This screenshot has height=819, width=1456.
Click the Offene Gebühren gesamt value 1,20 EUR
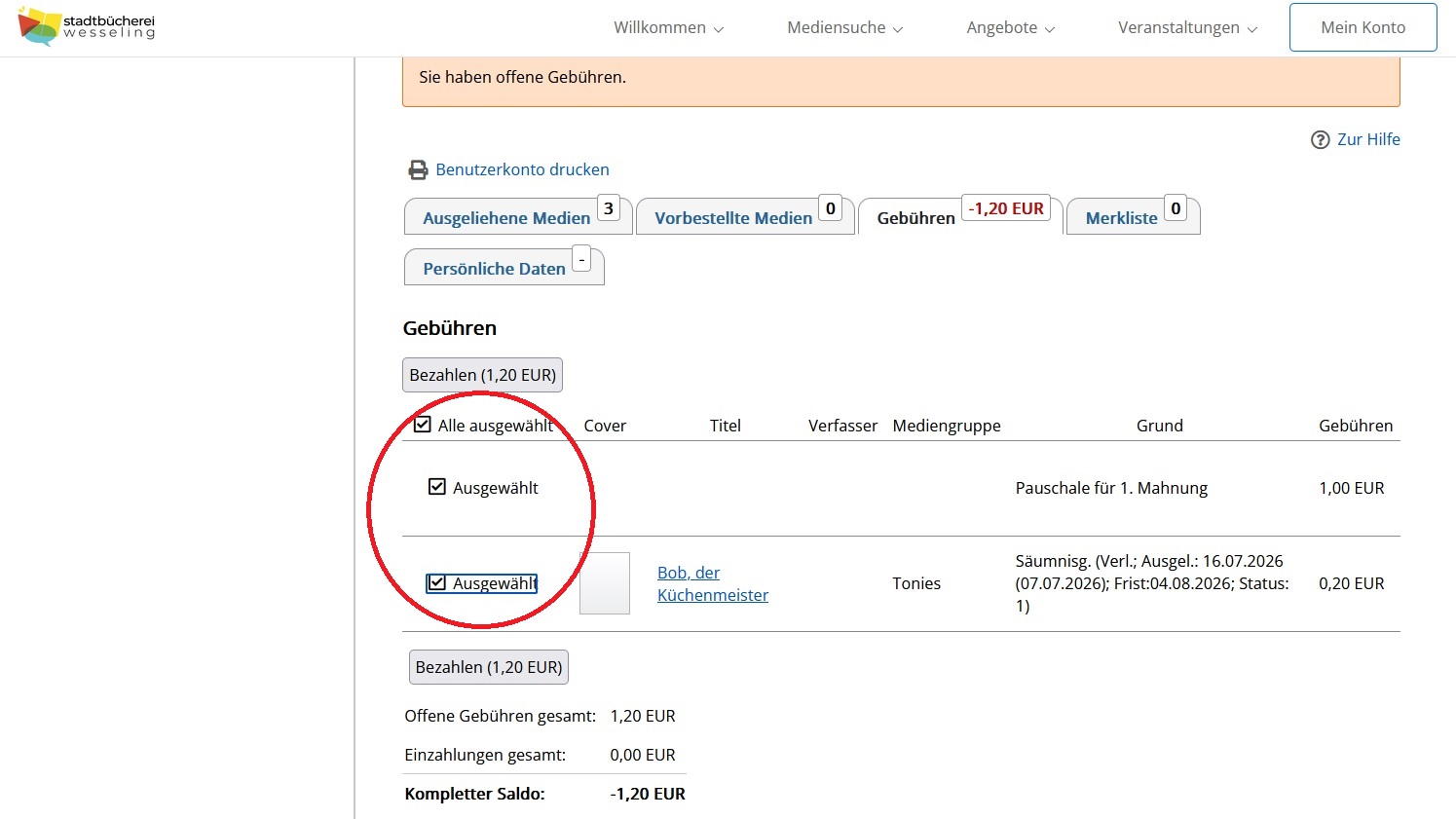pyautogui.click(x=643, y=716)
